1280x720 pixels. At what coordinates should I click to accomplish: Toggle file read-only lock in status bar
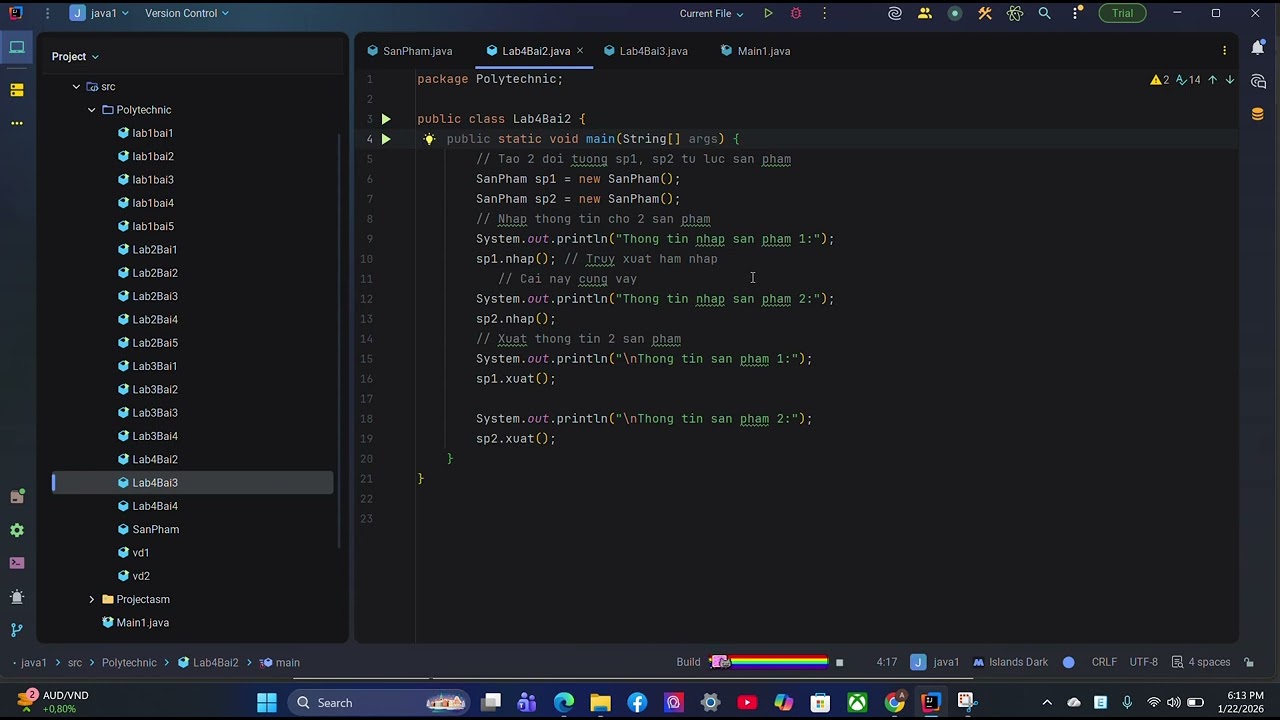(x=1250, y=662)
